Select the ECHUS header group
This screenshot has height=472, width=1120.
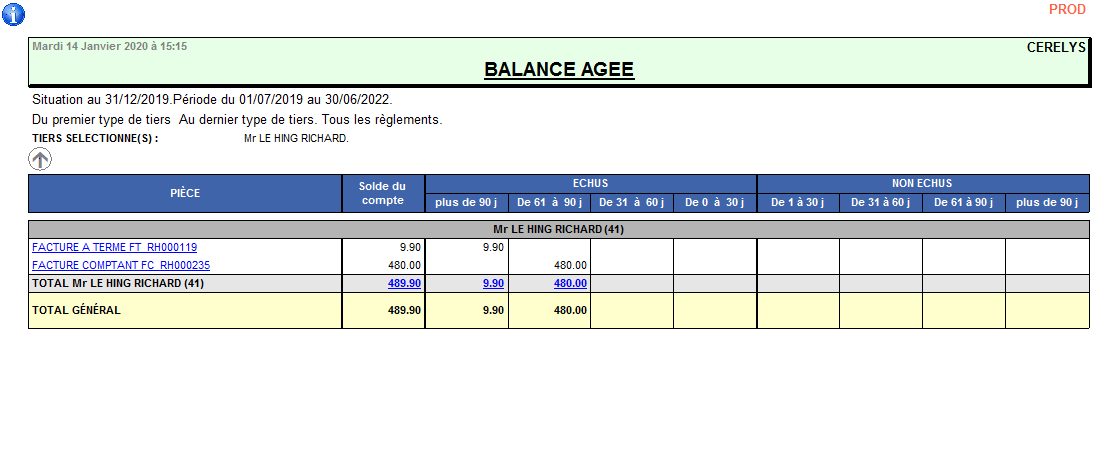point(590,184)
